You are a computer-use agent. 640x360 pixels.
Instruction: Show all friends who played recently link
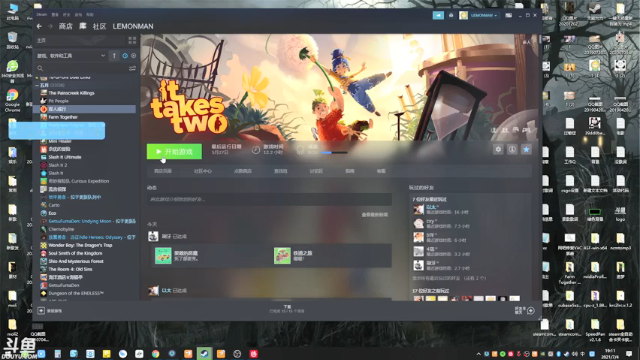[449, 278]
